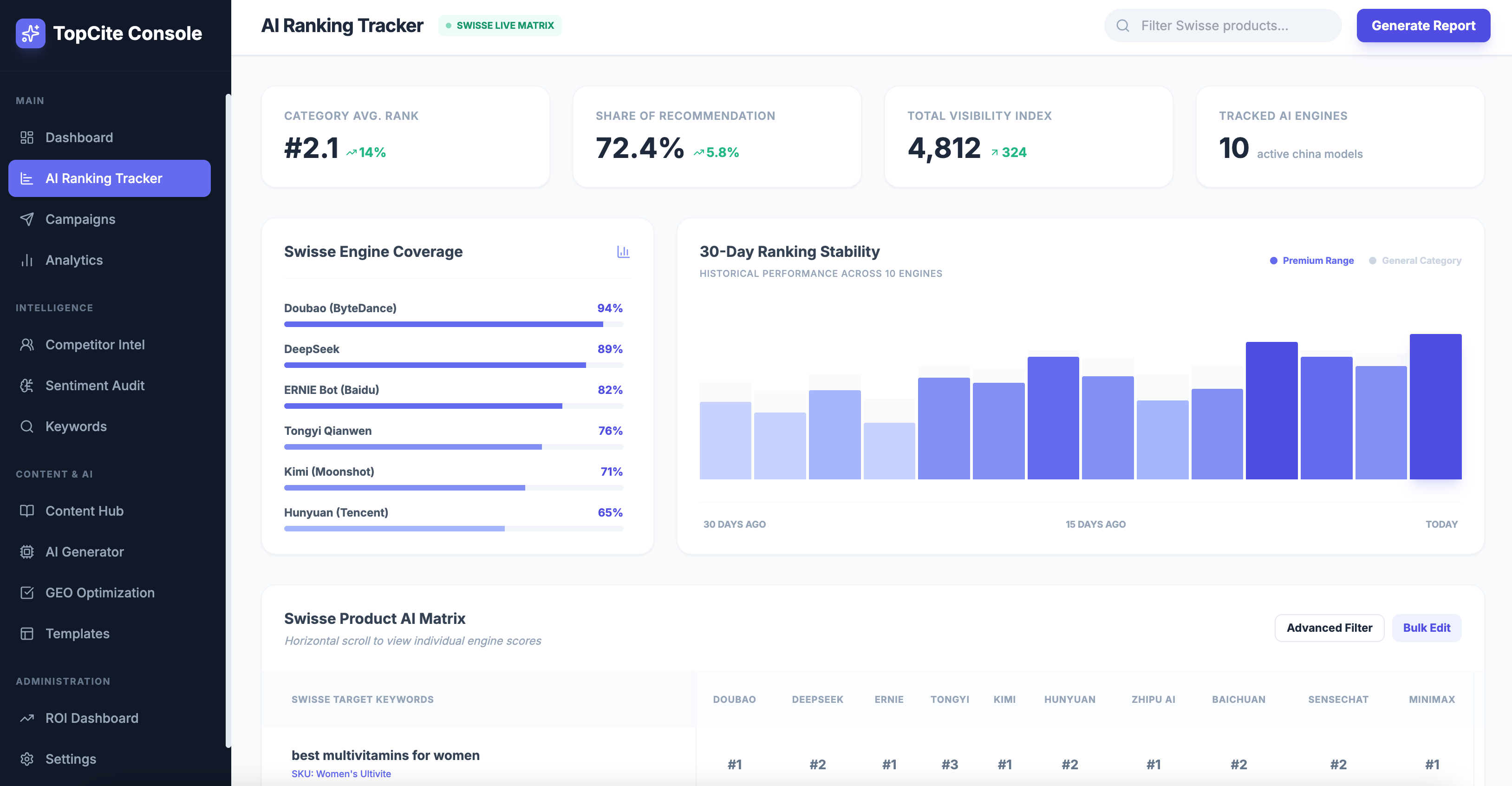The width and height of the screenshot is (1512, 786).
Task: Open Analytics via its bar-chart icon
Action: (x=27, y=260)
